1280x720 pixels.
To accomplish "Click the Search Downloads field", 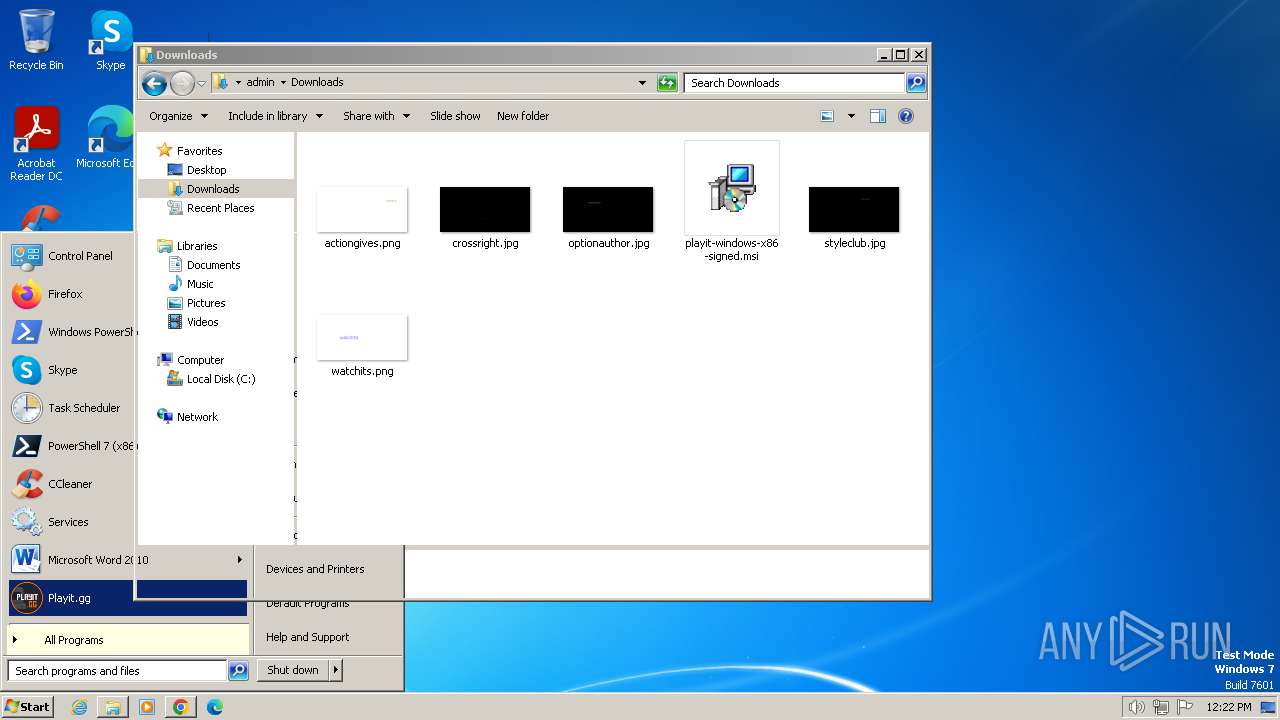I will coord(795,83).
